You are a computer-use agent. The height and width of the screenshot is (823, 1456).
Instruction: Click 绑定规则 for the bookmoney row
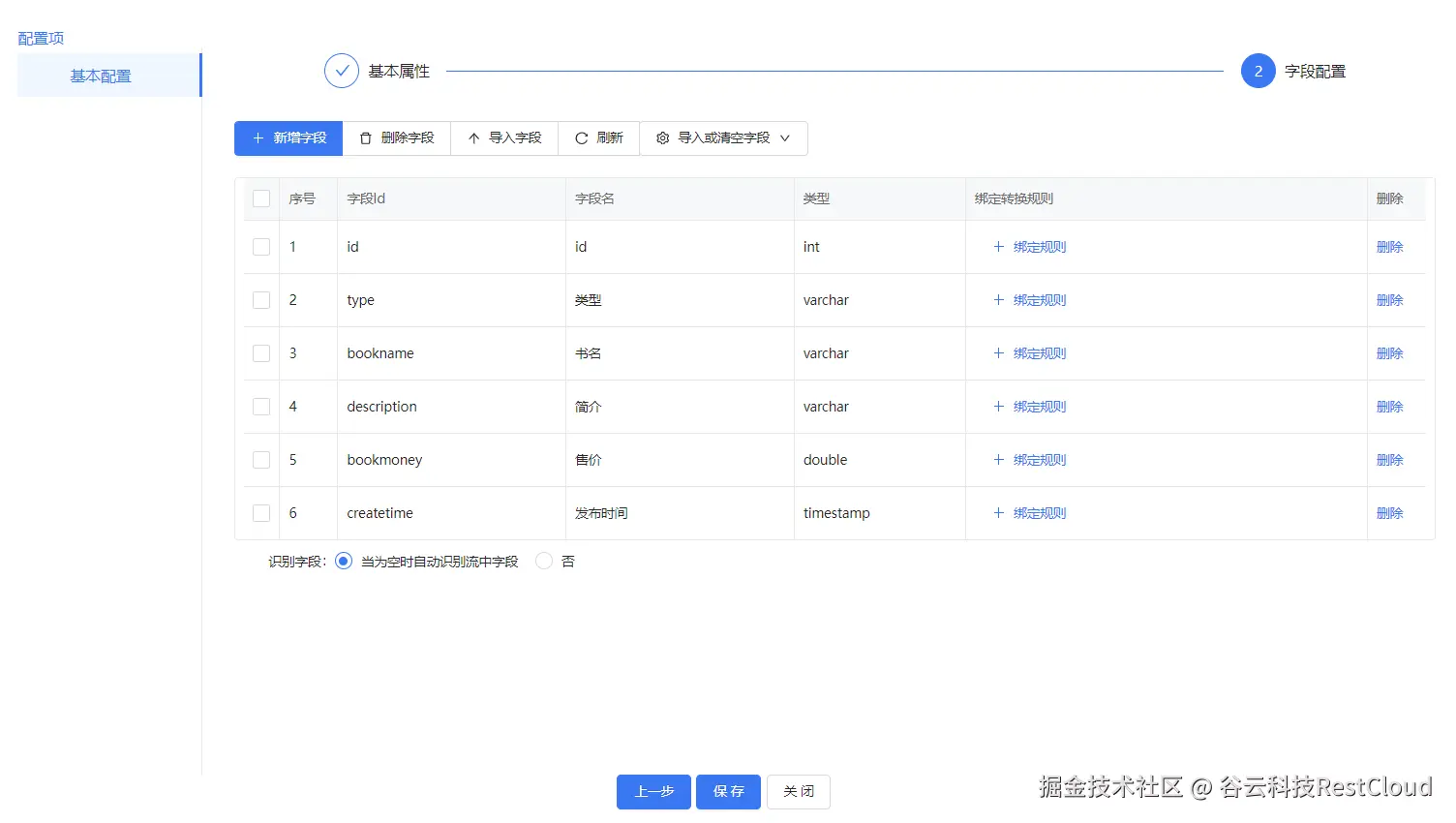pyautogui.click(x=1030, y=460)
